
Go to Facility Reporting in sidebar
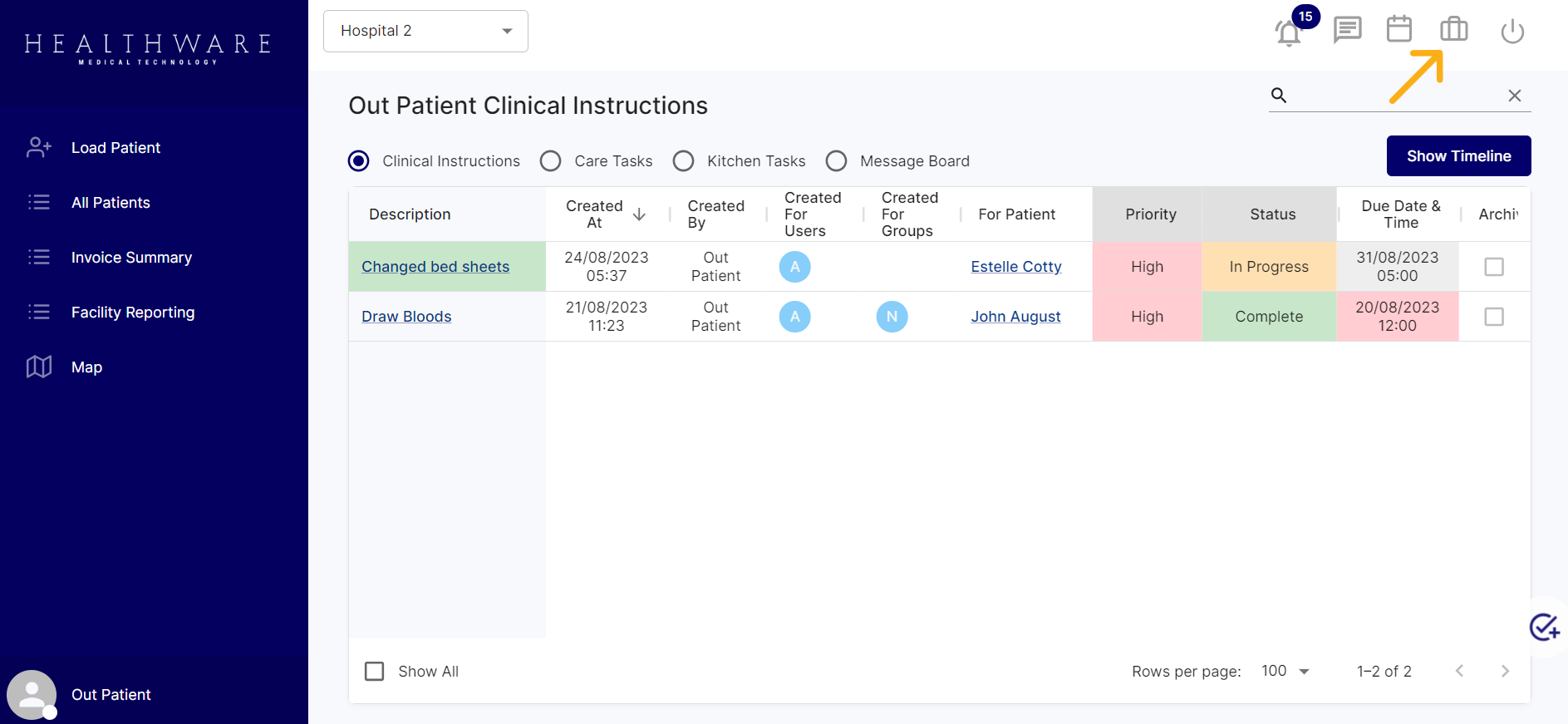pos(133,313)
